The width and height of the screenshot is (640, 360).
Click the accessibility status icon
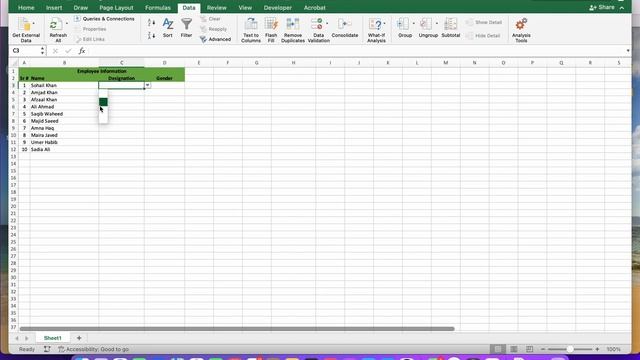tap(61, 349)
